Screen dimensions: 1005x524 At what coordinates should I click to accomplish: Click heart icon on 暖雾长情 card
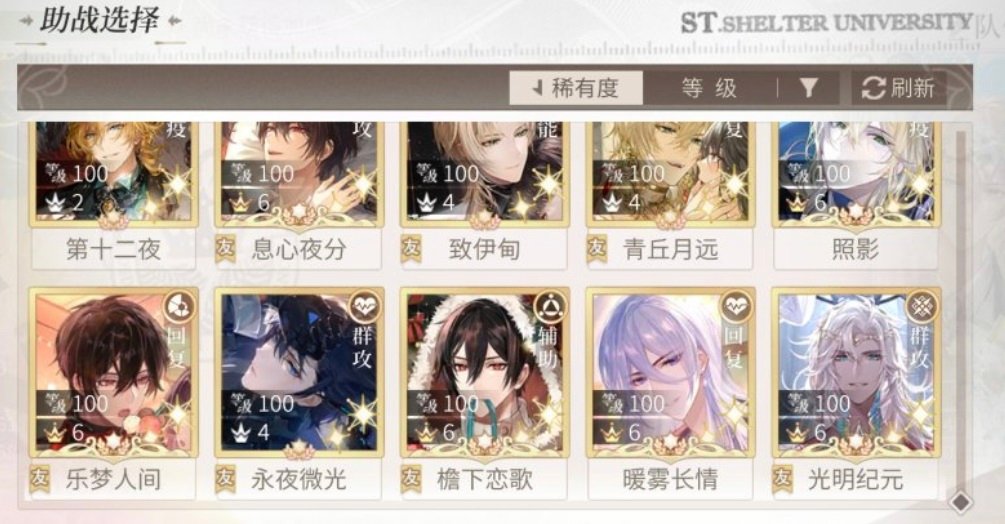[736, 308]
